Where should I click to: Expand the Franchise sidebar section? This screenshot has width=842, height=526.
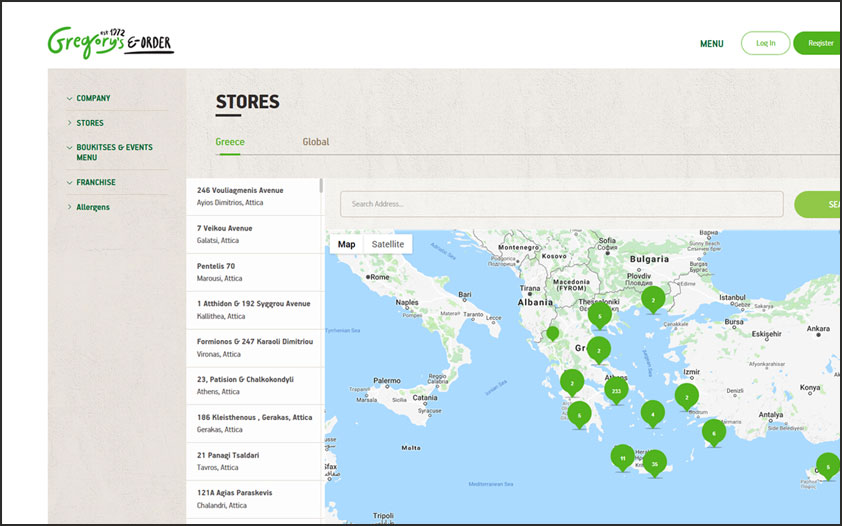point(96,182)
